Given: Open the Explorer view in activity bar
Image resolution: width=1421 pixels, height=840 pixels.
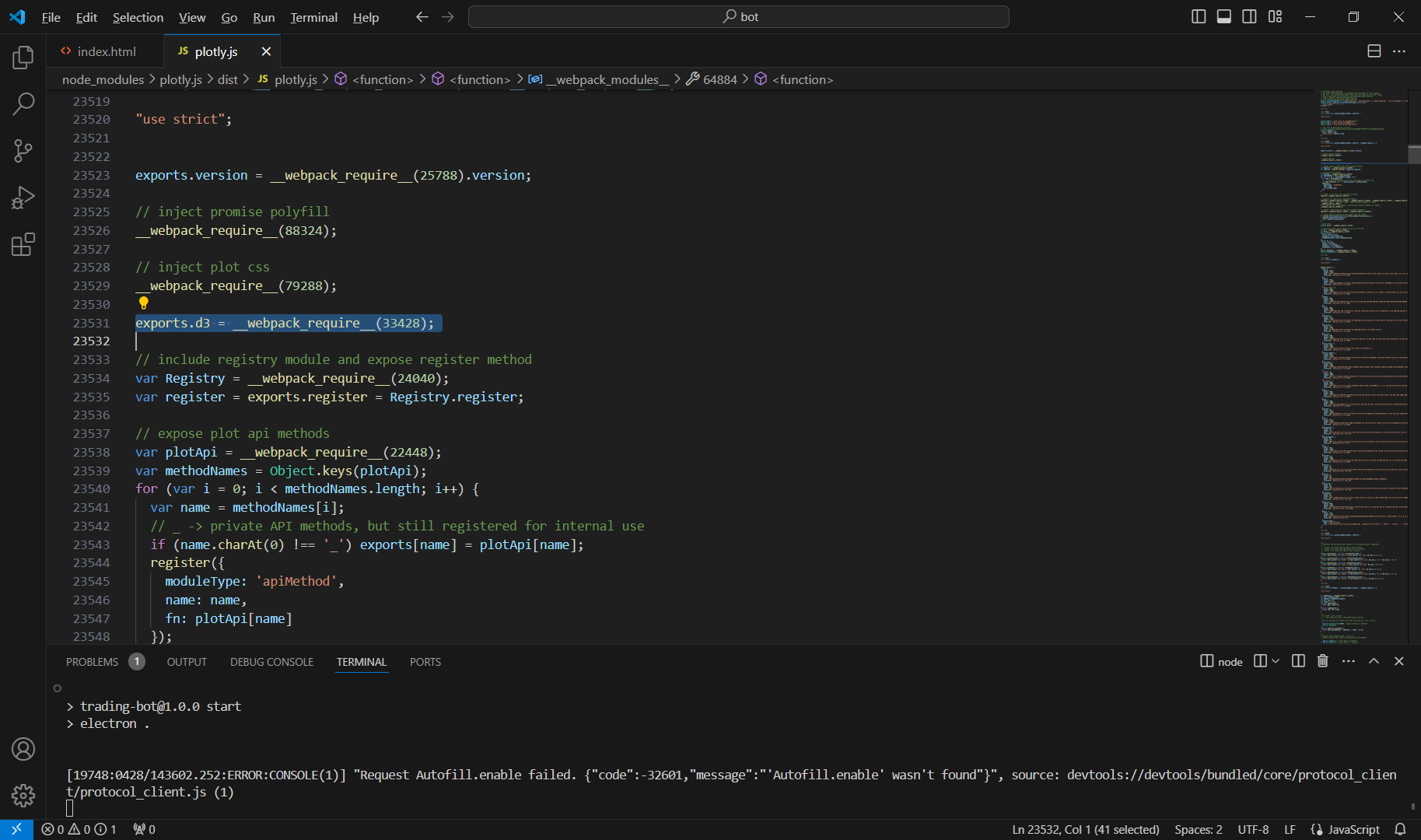Looking at the screenshot, I should pyautogui.click(x=23, y=57).
